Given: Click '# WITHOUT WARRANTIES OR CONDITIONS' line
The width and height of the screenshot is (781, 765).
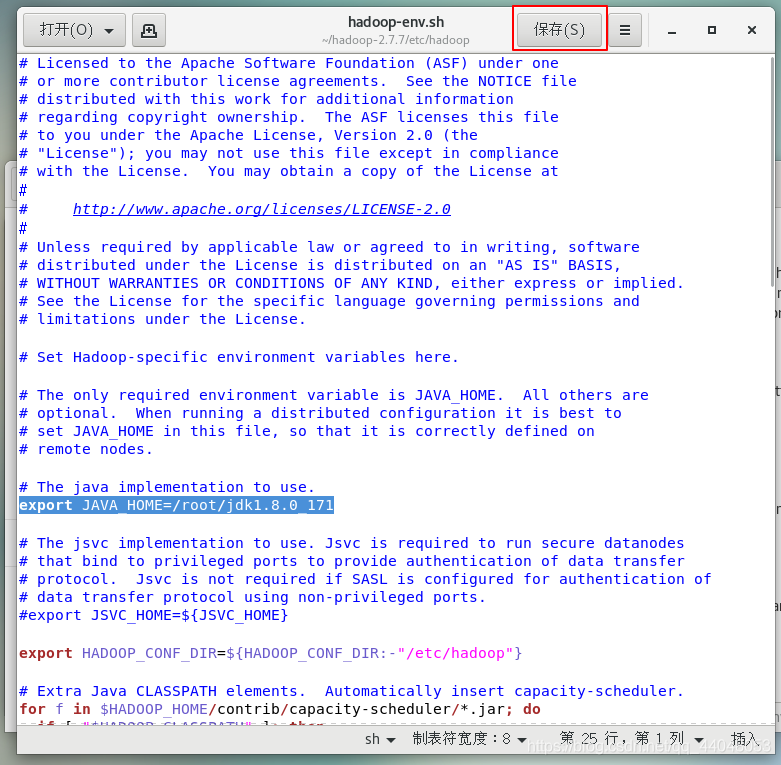Looking at the screenshot, I should (x=351, y=283).
